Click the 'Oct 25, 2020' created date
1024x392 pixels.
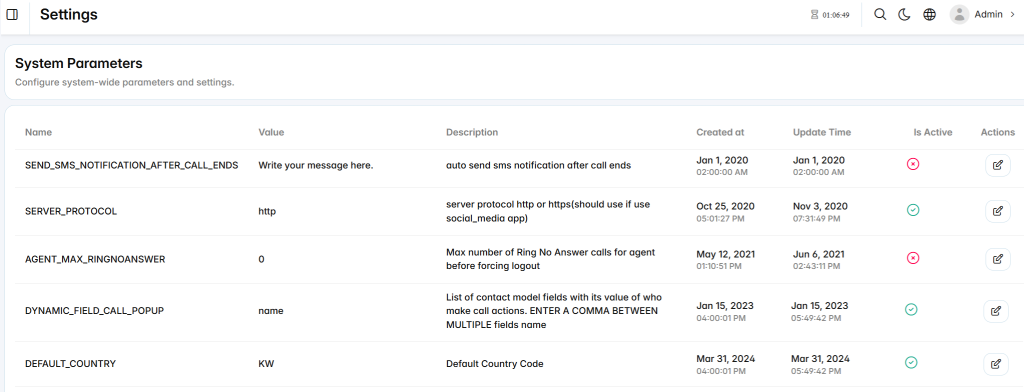tap(725, 206)
